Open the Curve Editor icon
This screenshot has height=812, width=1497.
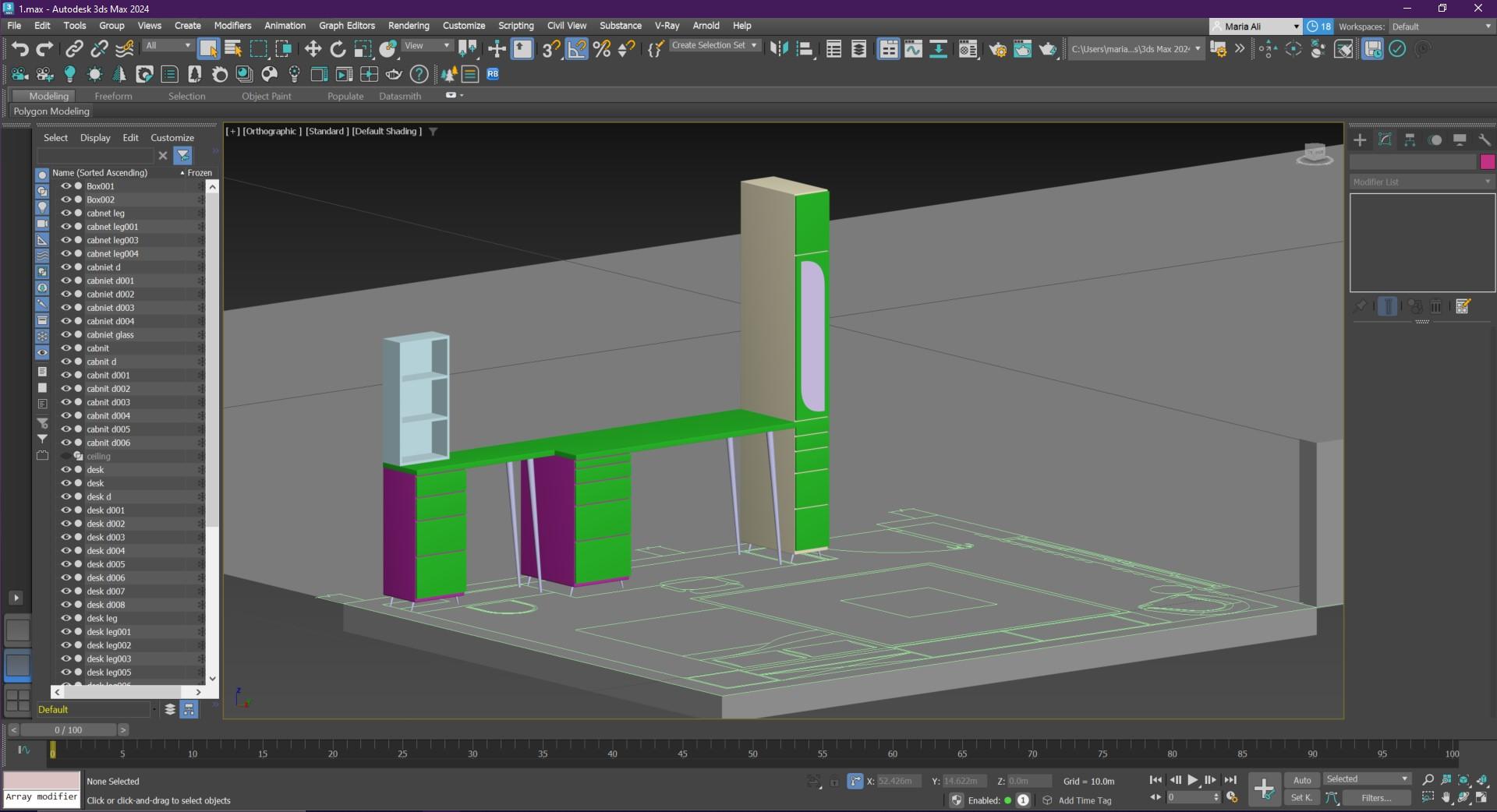(913, 49)
